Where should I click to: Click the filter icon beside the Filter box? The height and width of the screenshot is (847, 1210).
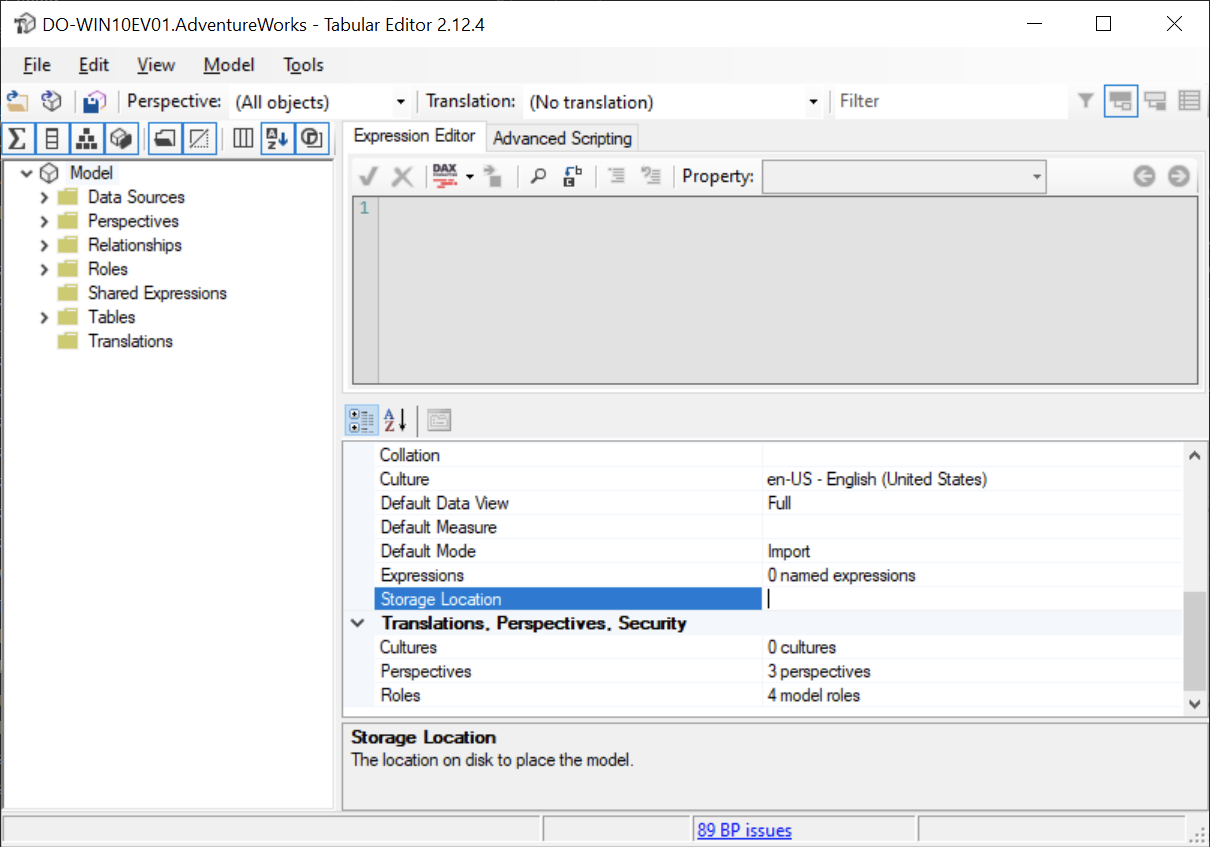[x=1086, y=101]
